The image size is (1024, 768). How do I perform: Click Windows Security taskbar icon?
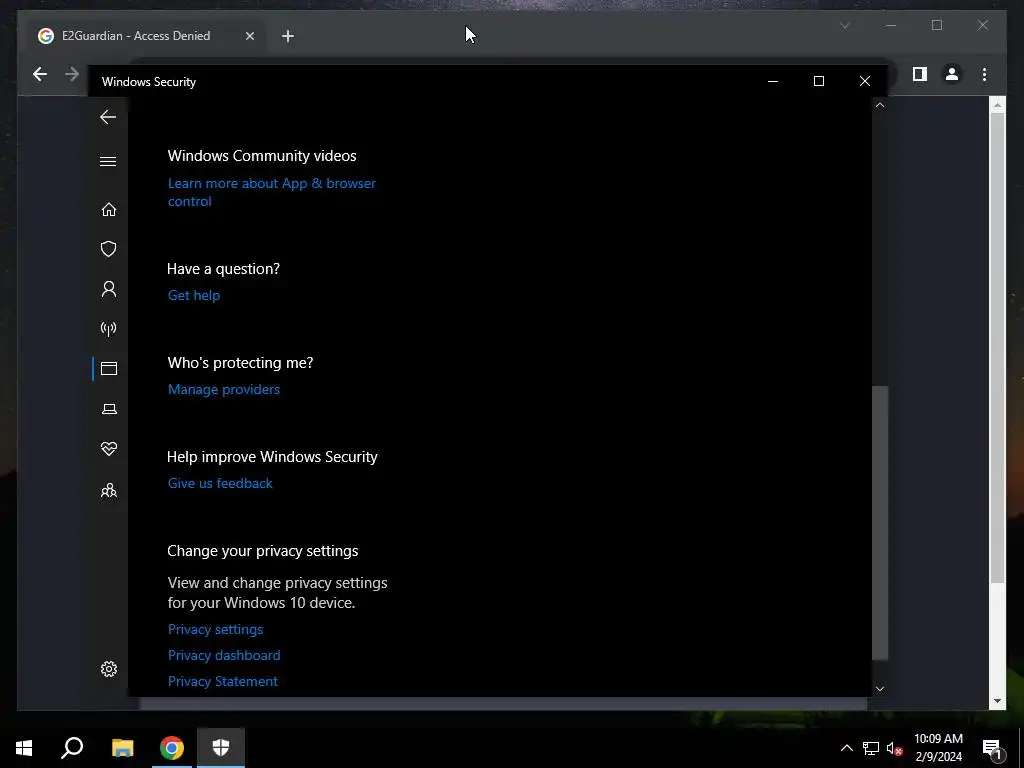tap(221, 748)
